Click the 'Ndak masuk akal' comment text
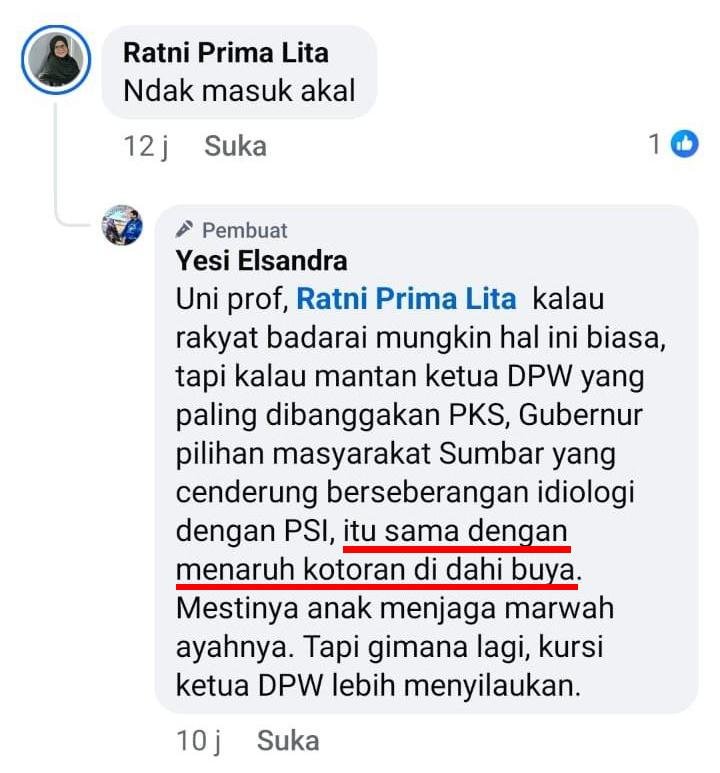The image size is (720, 773). pyautogui.click(x=239, y=91)
